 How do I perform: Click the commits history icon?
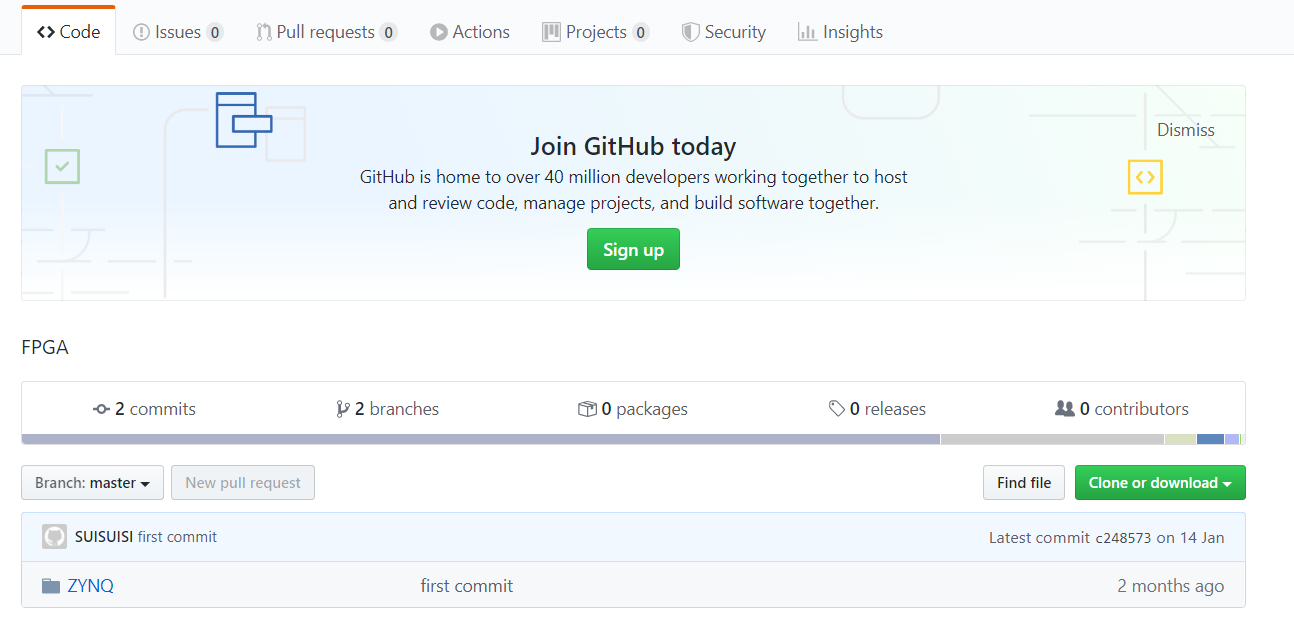pyautogui.click(x=101, y=409)
